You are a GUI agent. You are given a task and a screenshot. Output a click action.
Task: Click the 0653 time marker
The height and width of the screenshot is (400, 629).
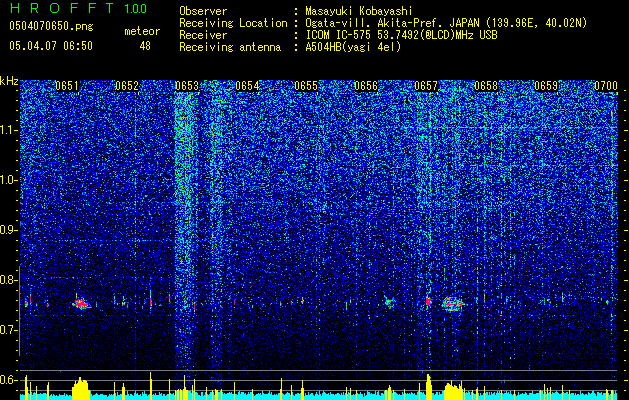click(x=187, y=86)
